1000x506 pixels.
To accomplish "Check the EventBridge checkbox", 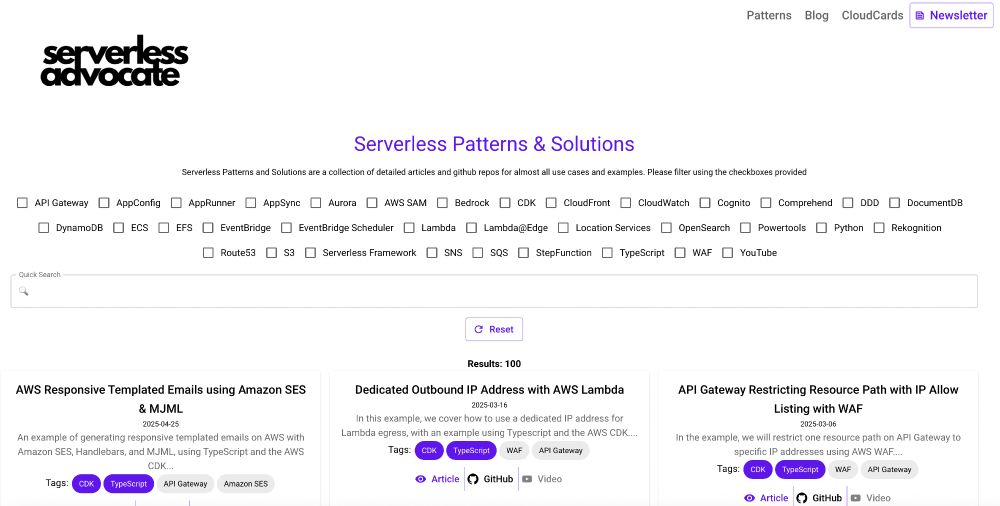I will pyautogui.click(x=208, y=227).
